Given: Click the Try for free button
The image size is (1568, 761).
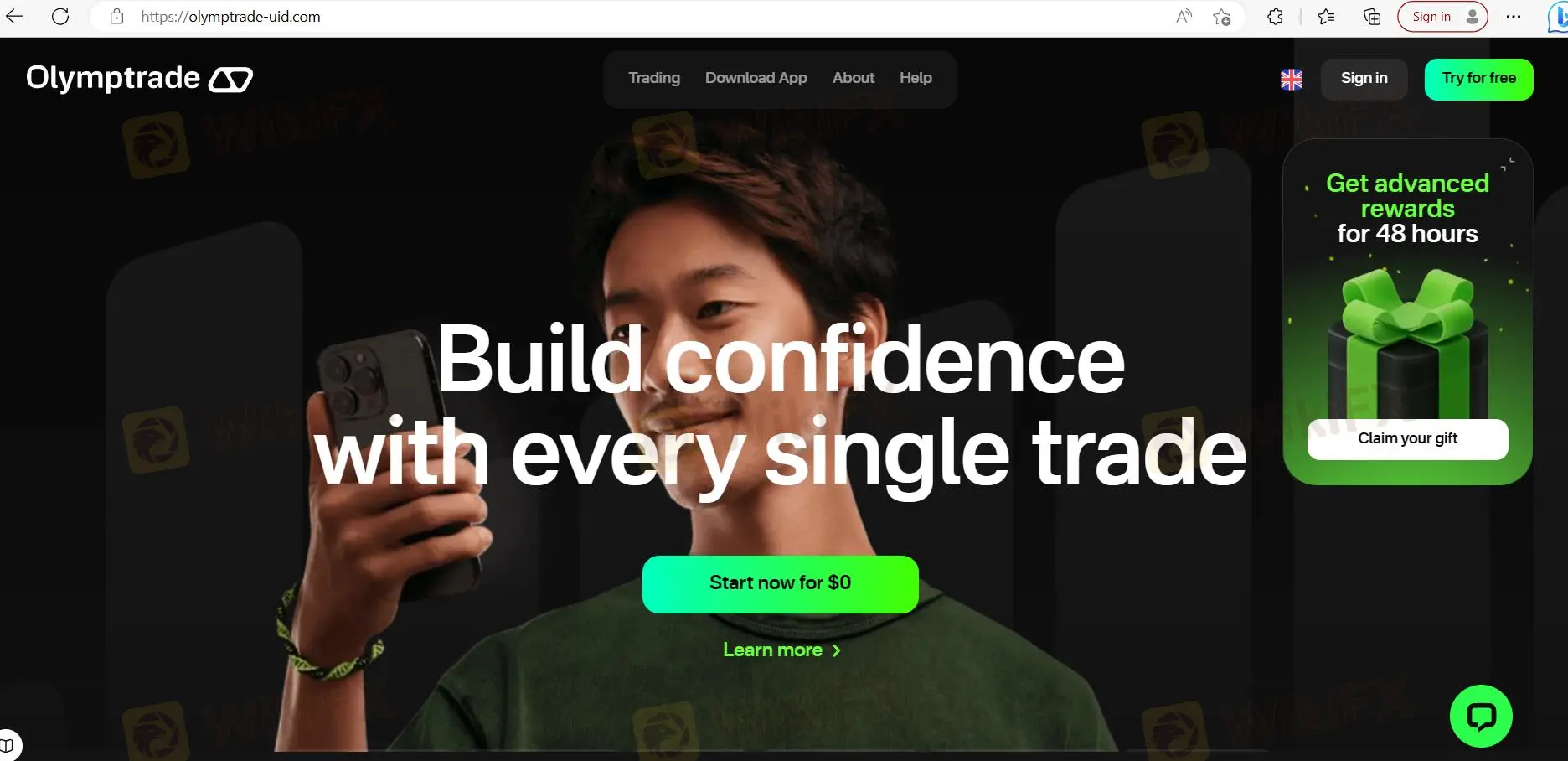Looking at the screenshot, I should point(1479,79).
